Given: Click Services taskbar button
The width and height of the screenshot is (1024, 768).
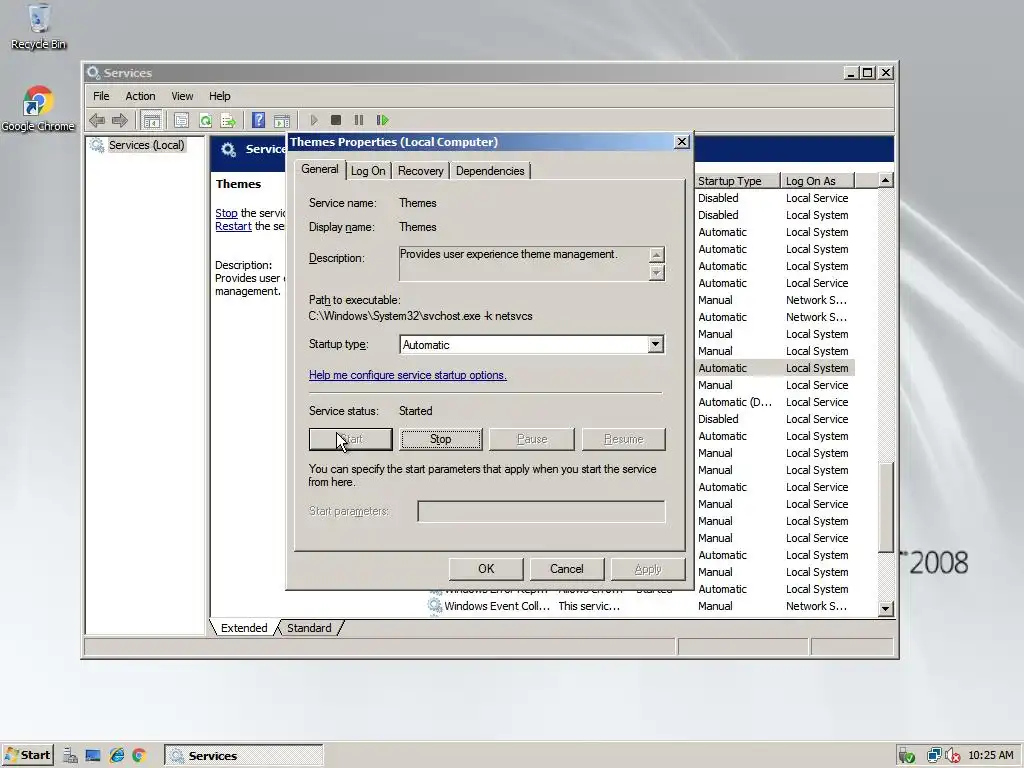Looking at the screenshot, I should point(244,756).
